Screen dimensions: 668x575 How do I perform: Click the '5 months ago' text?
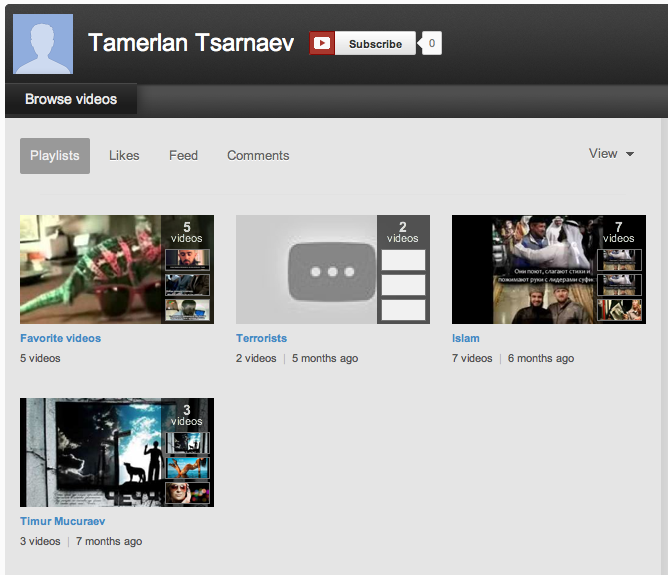point(325,359)
